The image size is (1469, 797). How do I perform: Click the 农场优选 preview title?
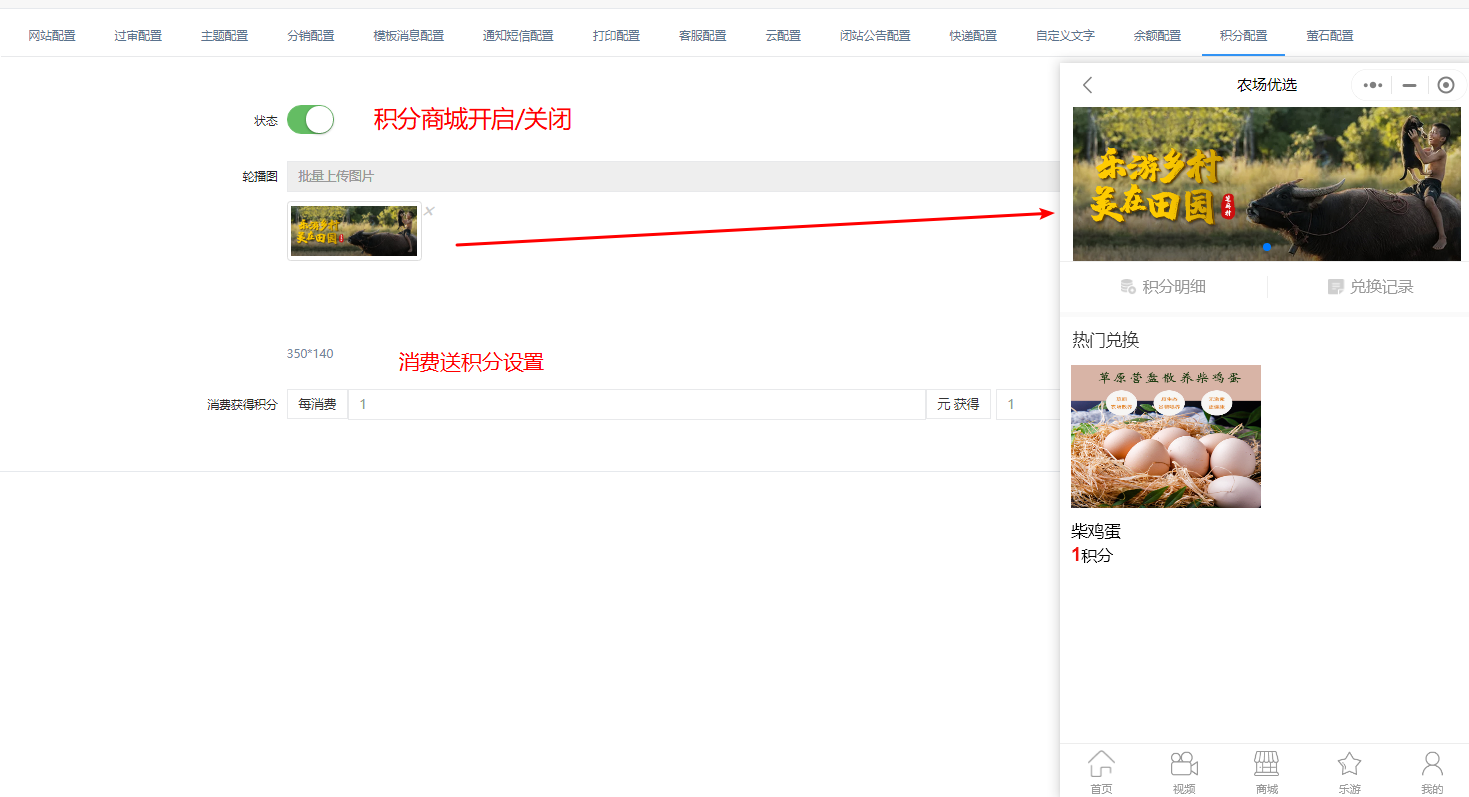1266,85
